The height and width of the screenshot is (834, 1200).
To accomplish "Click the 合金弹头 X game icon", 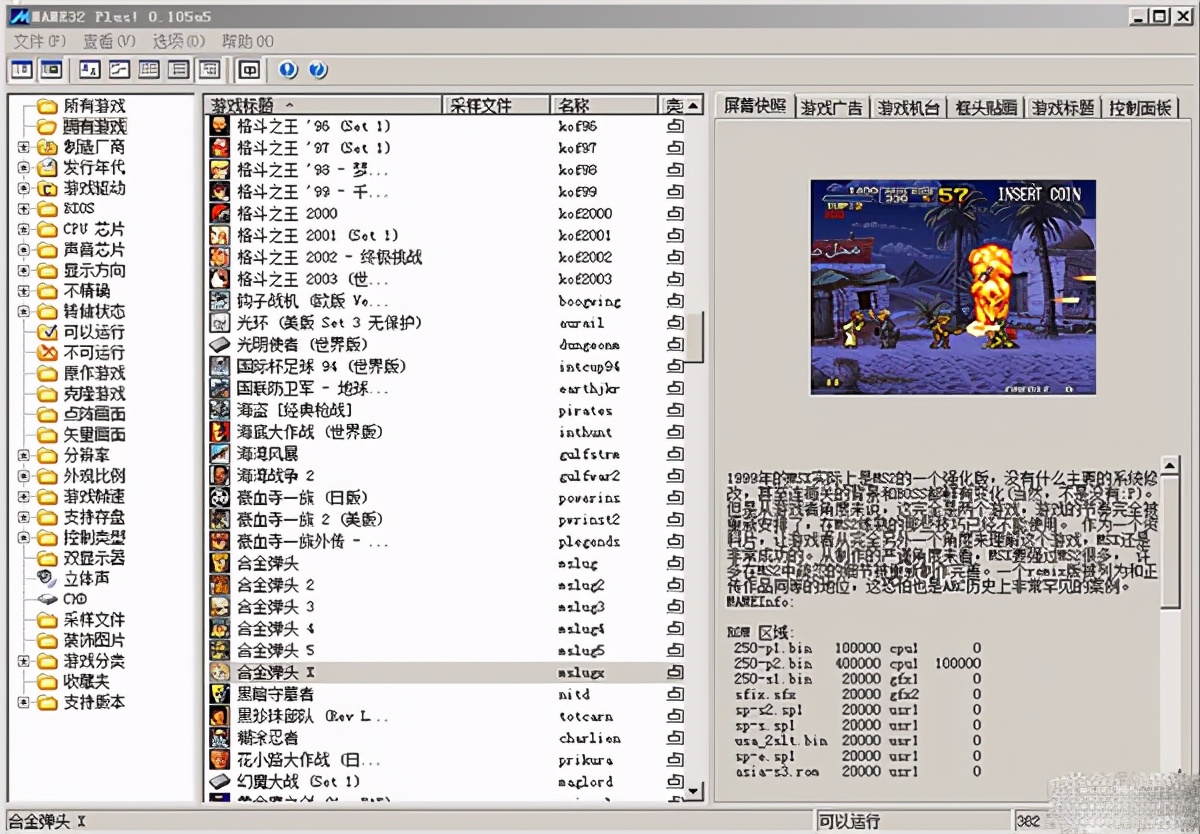I will point(219,672).
